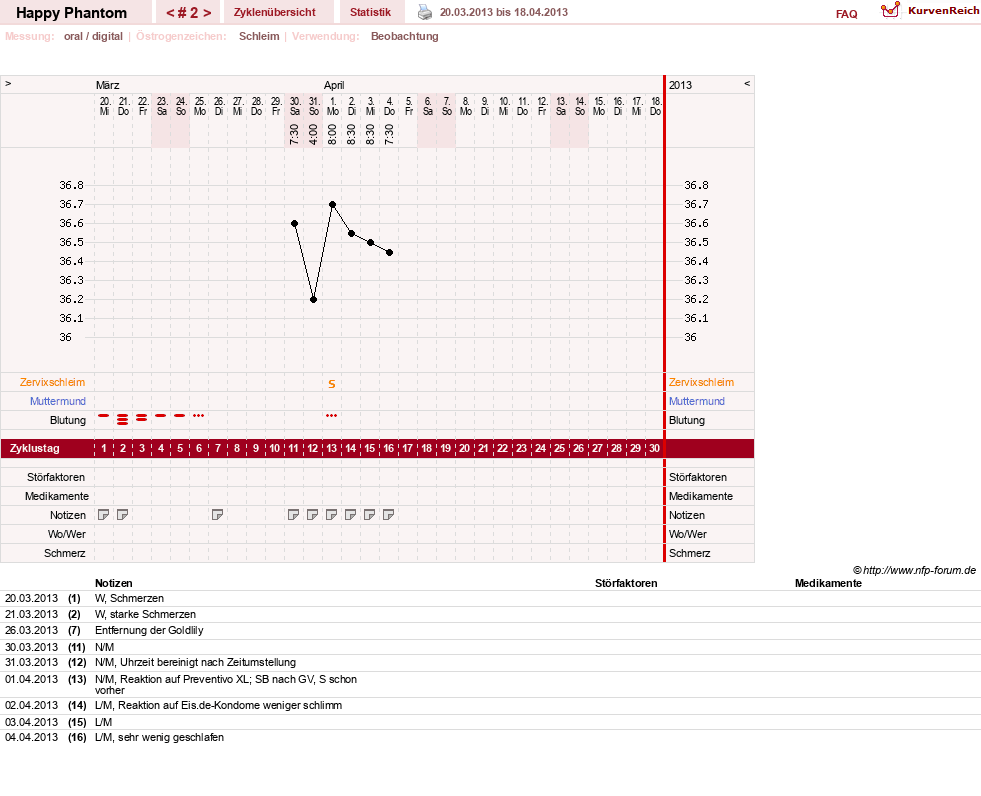Collapse chart with right-side arrow toggle
981x796 pixels.
click(746, 83)
